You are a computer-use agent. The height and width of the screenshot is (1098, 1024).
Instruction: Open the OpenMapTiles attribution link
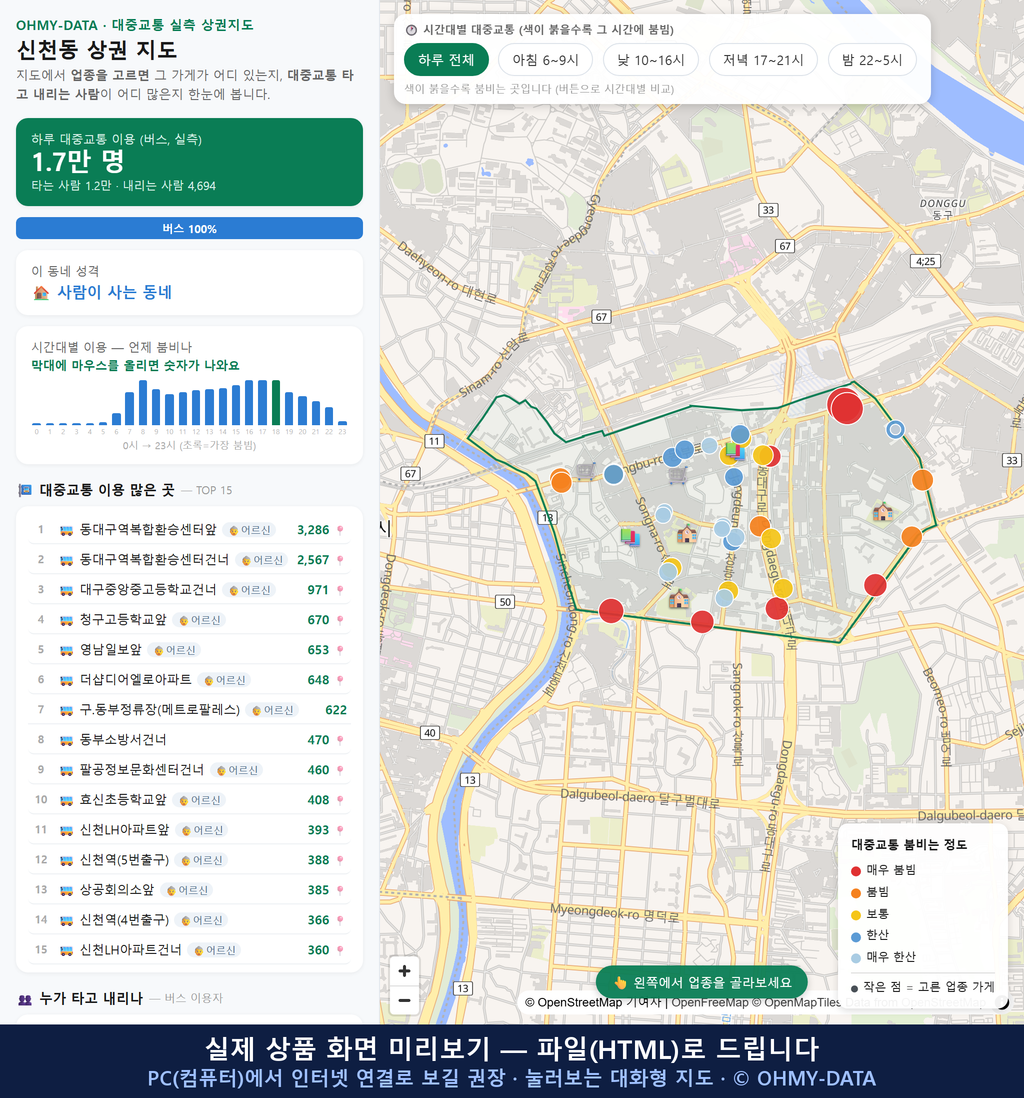pos(796,1003)
